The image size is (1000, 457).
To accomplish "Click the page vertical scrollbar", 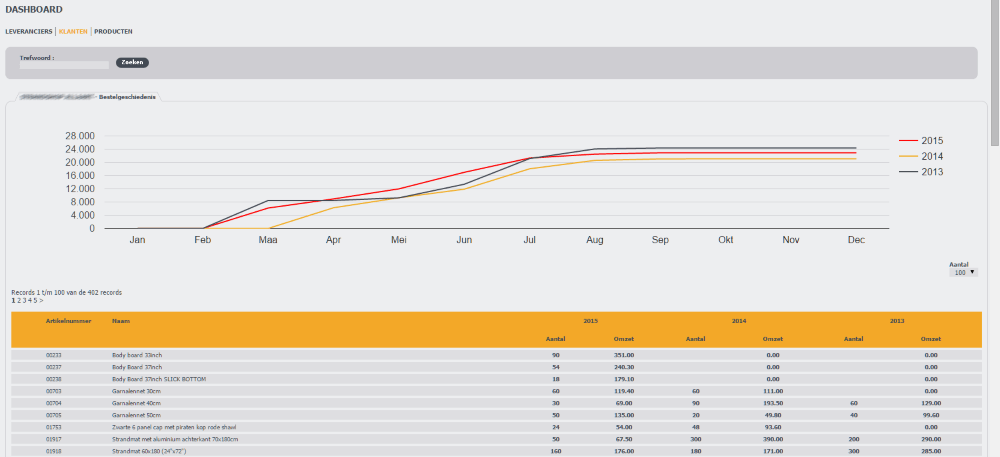I will (x=994, y=250).
